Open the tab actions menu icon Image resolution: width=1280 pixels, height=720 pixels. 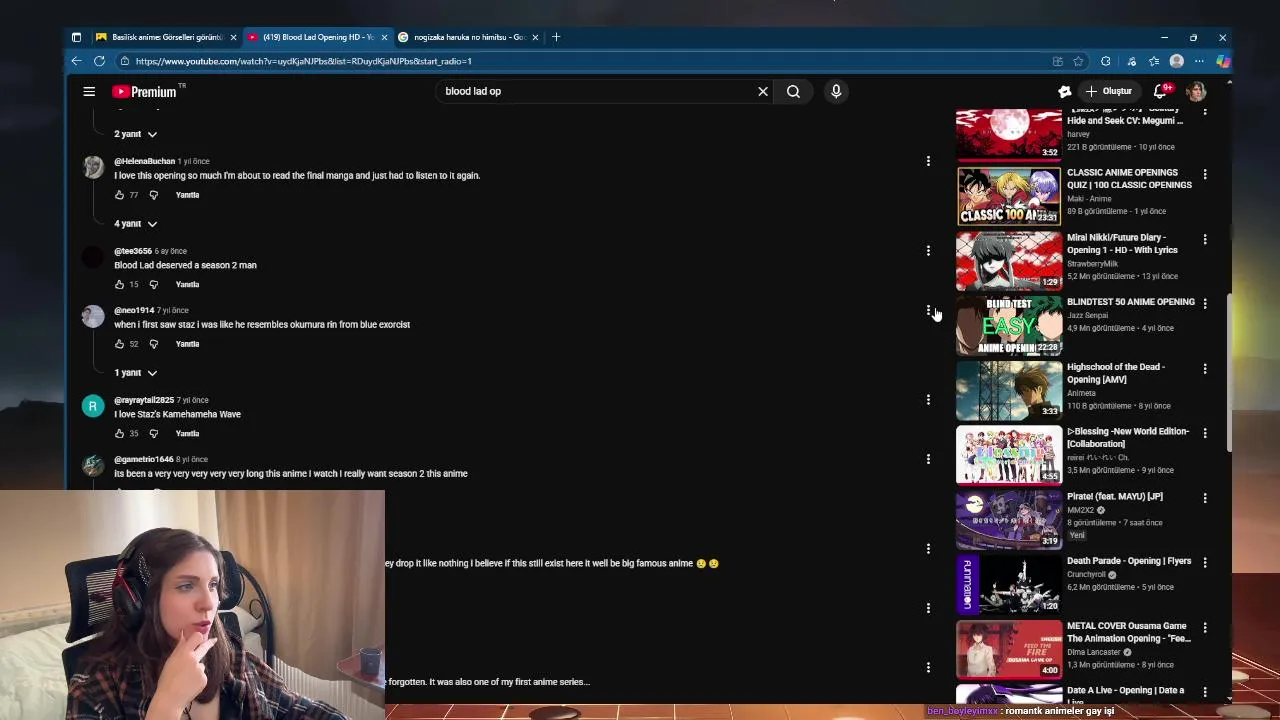[76, 37]
